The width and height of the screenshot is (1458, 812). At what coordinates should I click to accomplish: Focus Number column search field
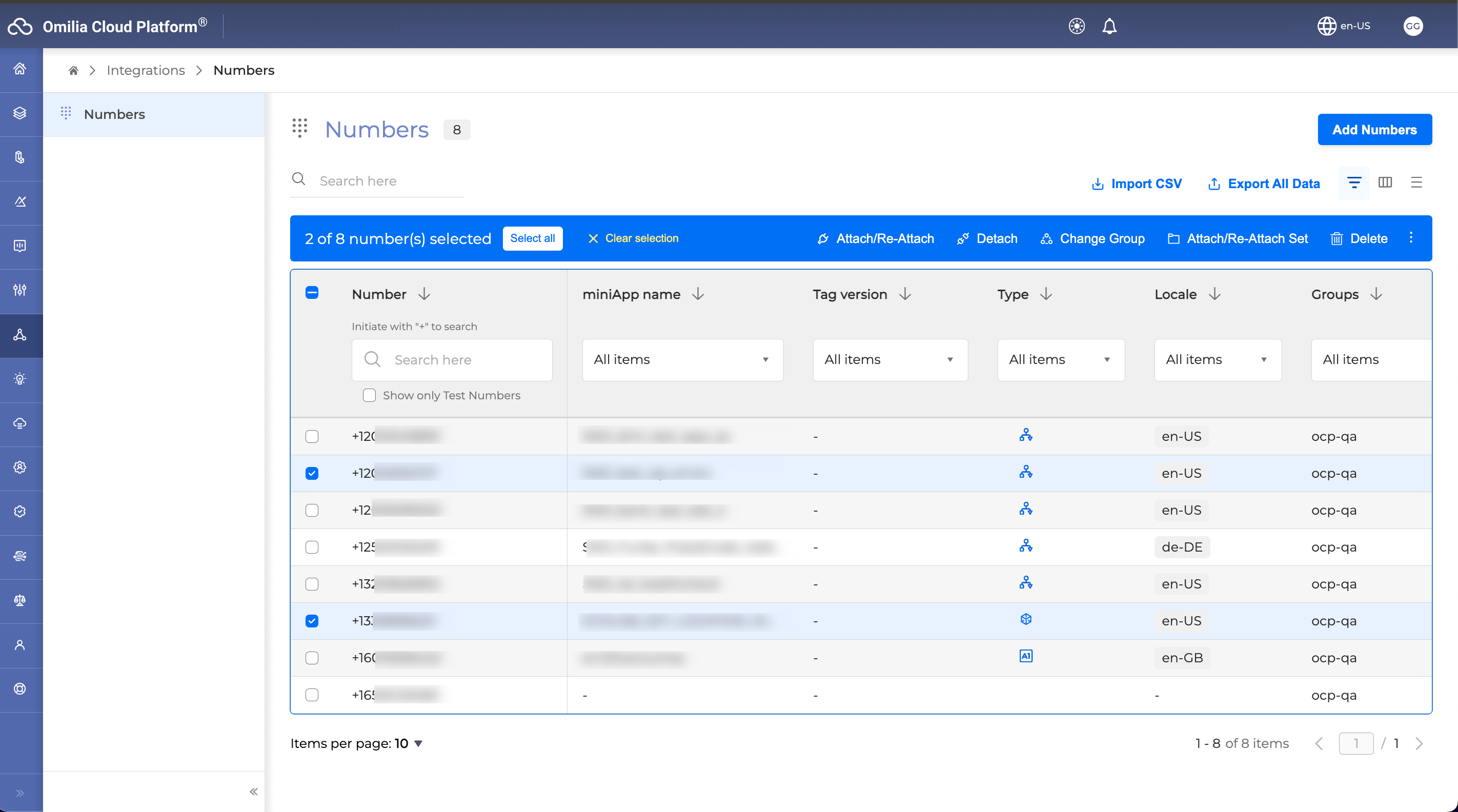coord(452,360)
